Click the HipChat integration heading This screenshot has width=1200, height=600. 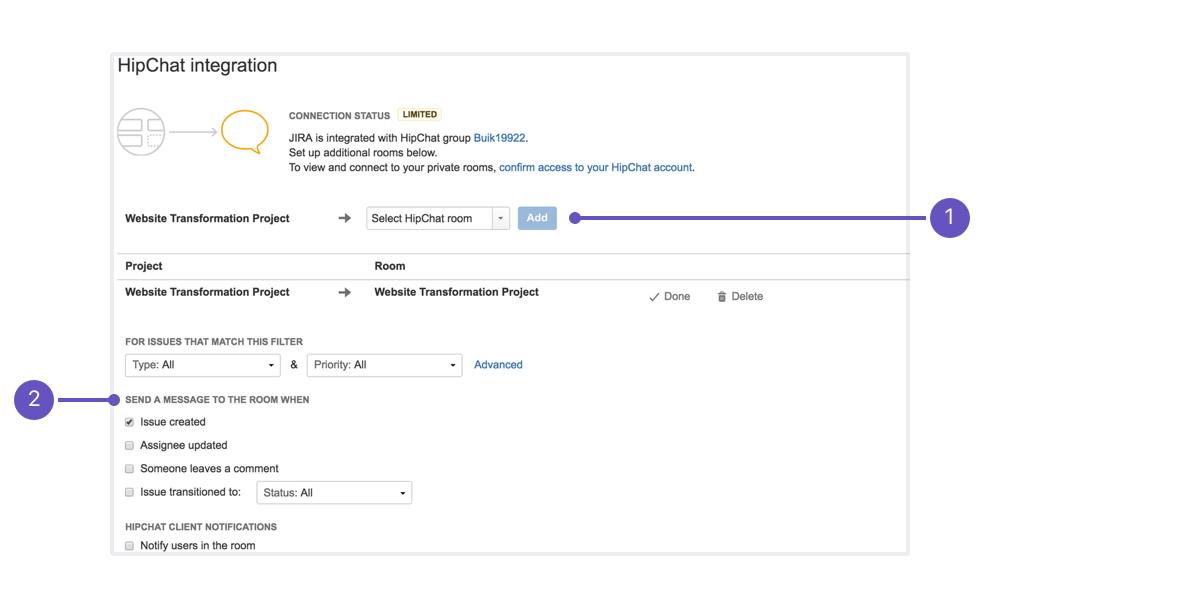(197, 66)
